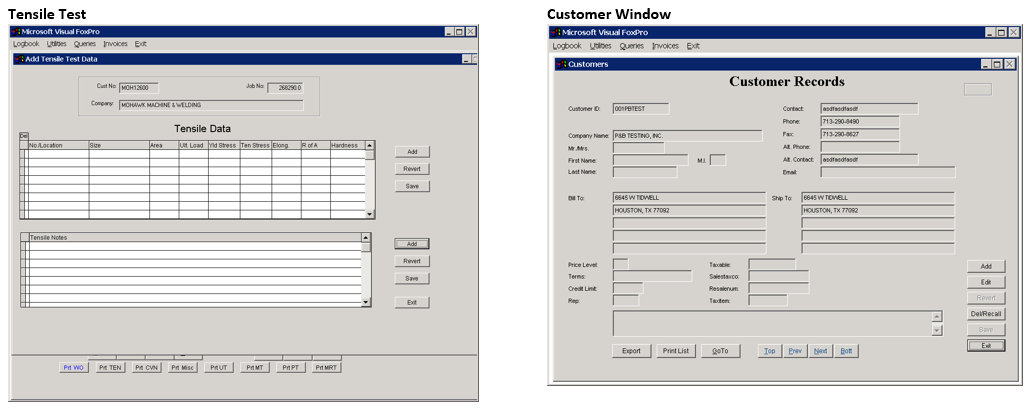This screenshot has height=411, width=1035.
Task: Open Queries menu in the Customer Window
Action: (632, 46)
